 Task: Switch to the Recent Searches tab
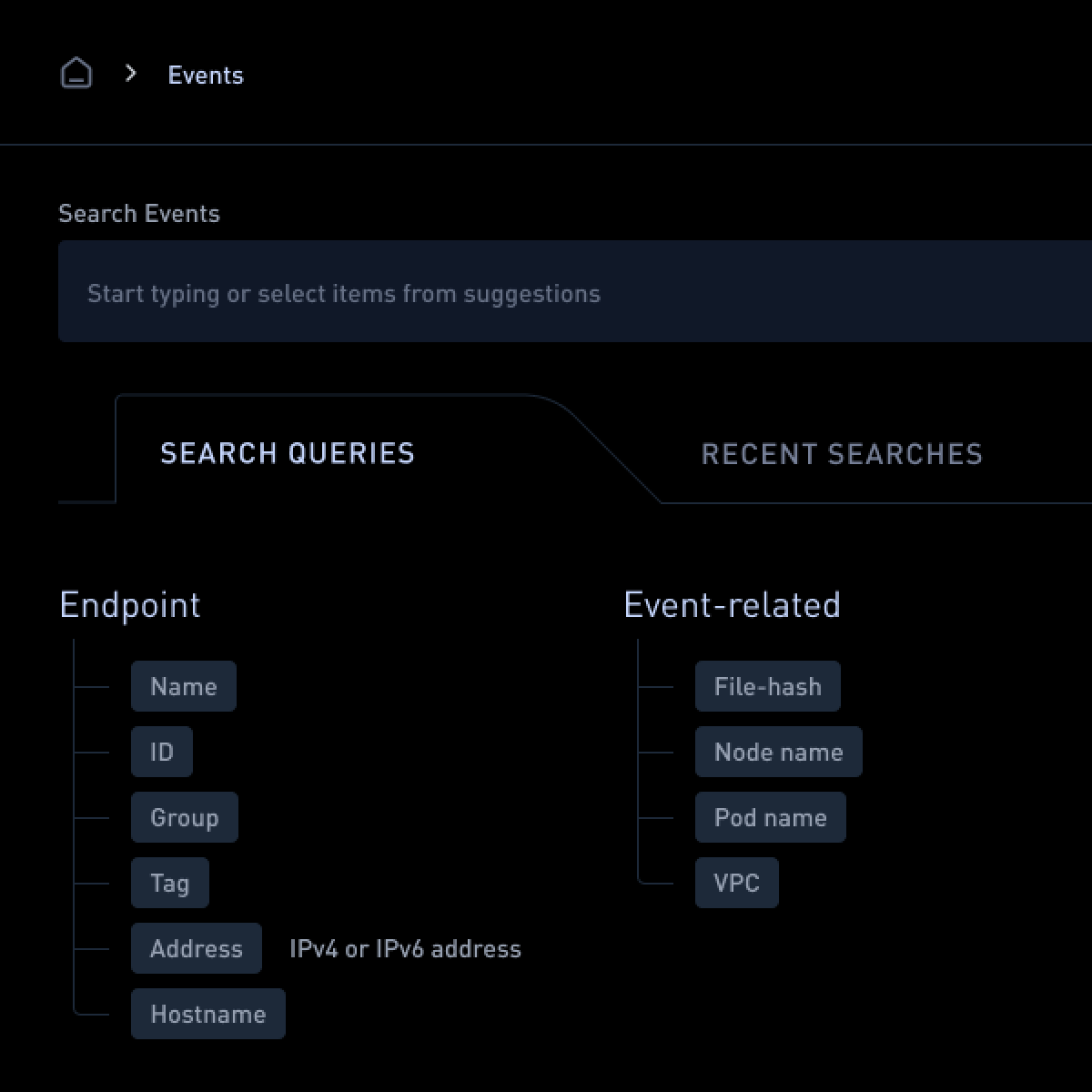[x=842, y=454]
